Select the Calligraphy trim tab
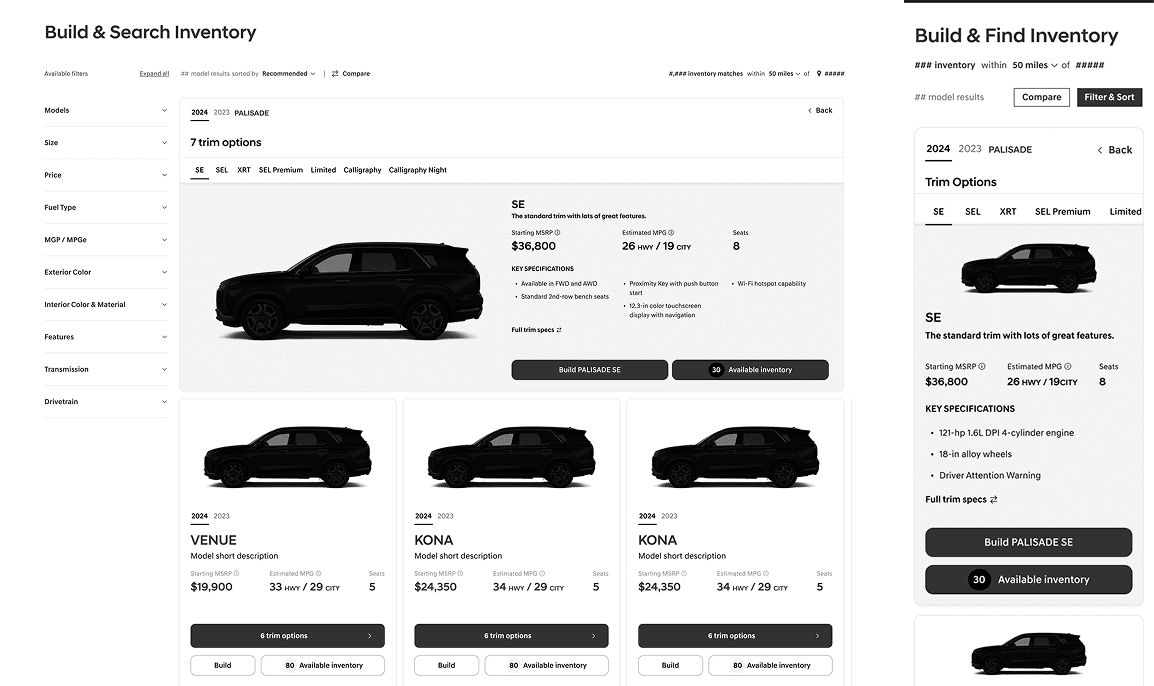 [x=362, y=170]
